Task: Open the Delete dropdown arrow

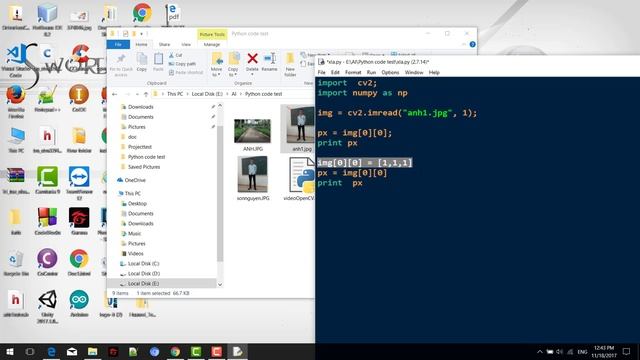Action: 252,74
